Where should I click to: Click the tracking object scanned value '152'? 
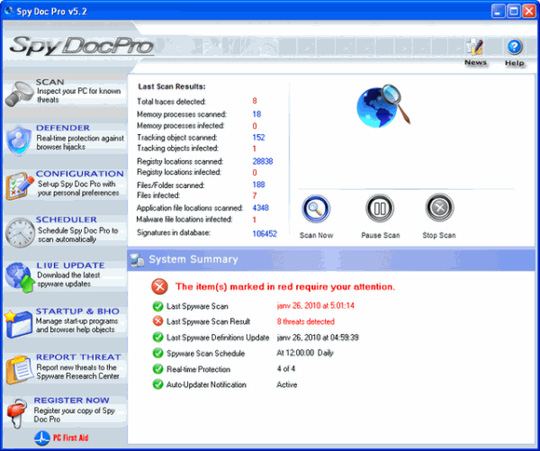(259, 137)
